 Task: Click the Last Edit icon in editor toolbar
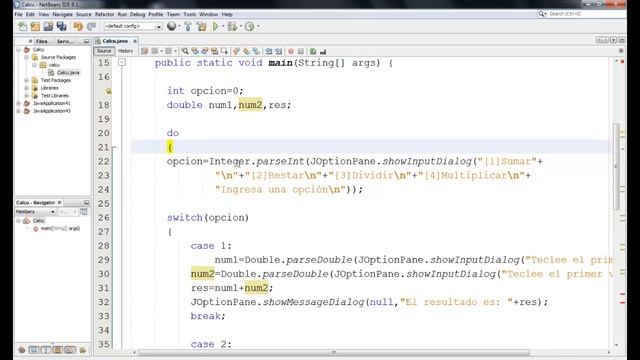[x=144, y=51]
